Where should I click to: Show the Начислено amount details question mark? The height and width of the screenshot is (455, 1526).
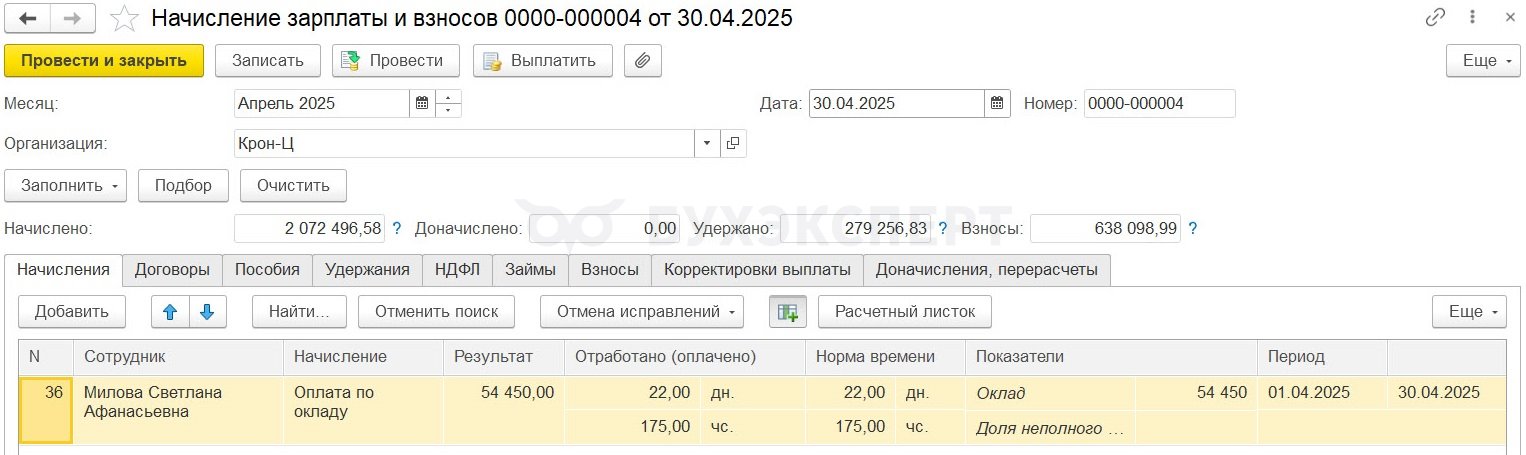pos(396,228)
